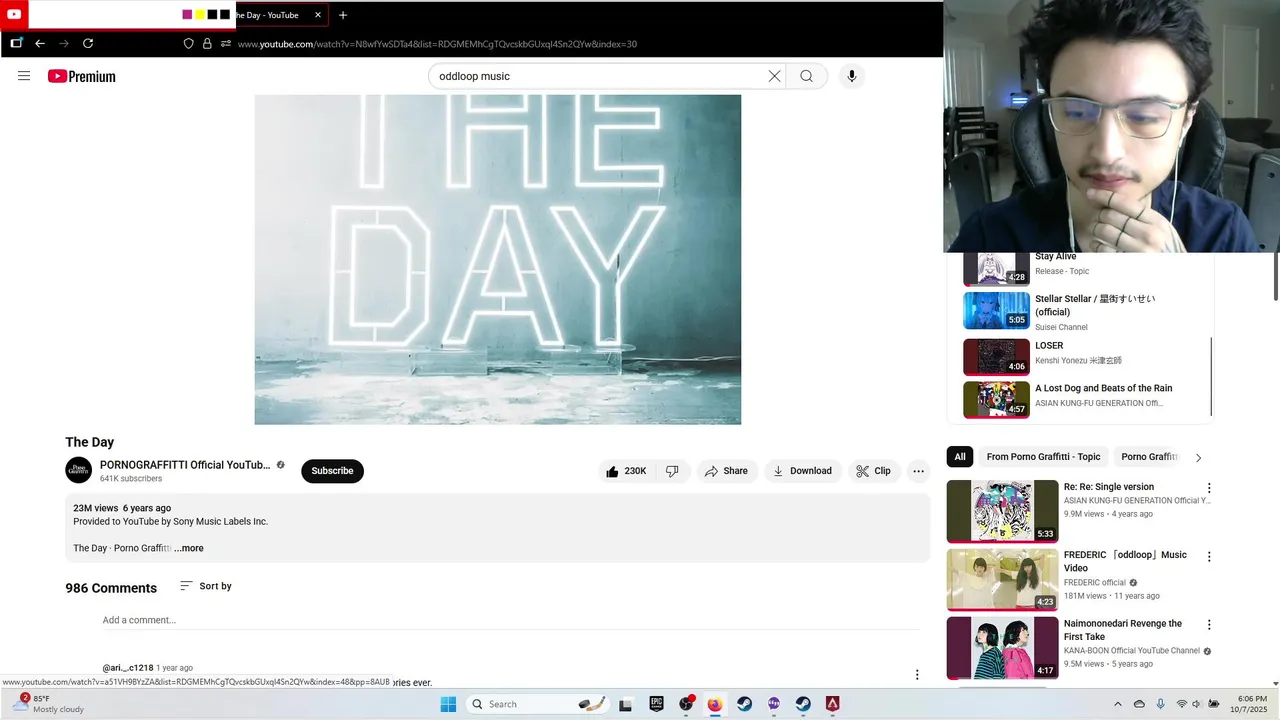Image resolution: width=1280 pixels, height=720 pixels.
Task: Click the browser address bar URL
Action: point(437,44)
